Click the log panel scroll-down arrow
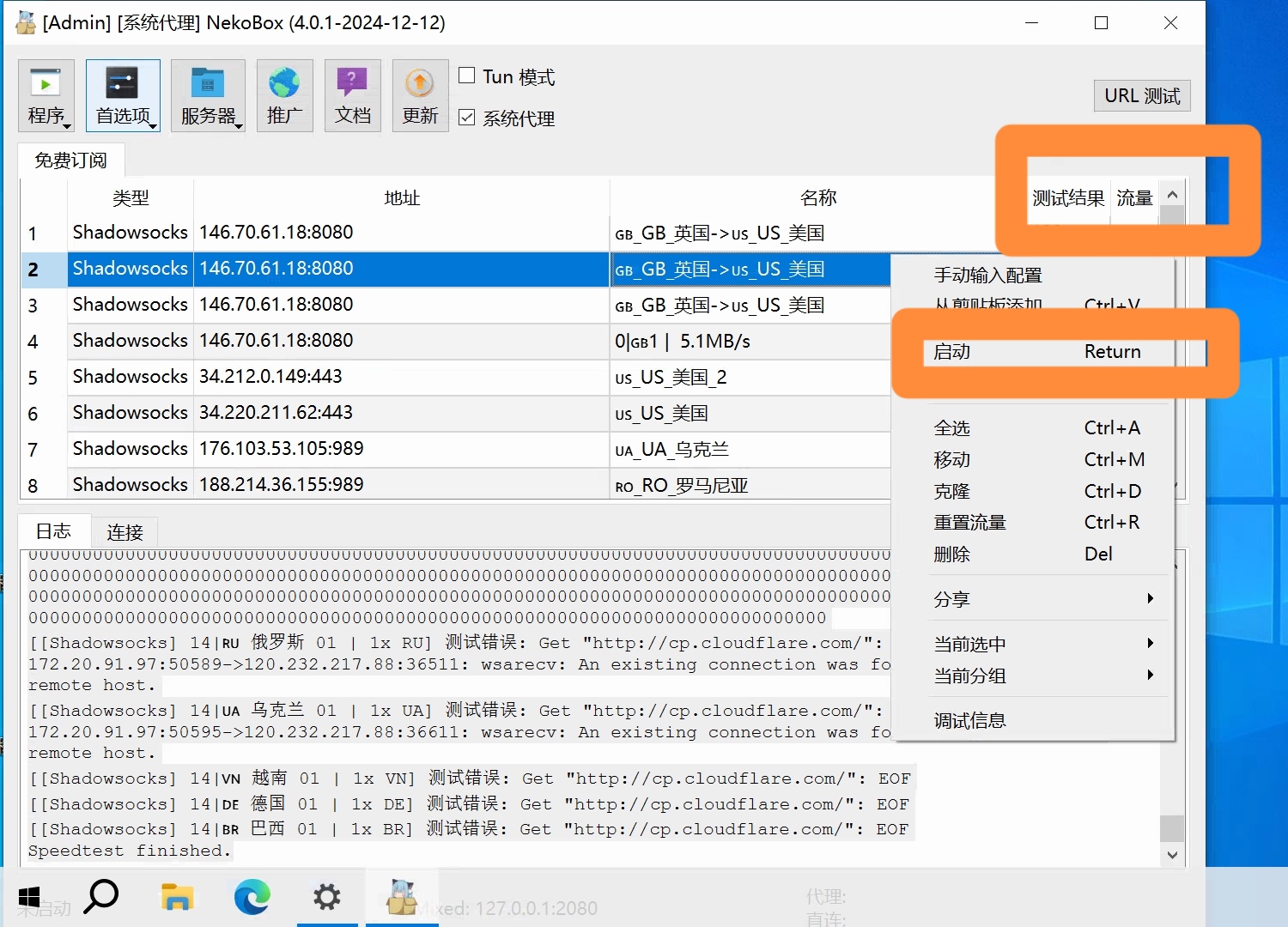 [x=1172, y=855]
